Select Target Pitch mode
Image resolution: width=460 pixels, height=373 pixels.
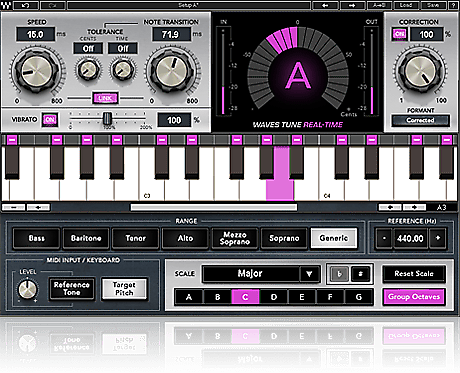124,289
